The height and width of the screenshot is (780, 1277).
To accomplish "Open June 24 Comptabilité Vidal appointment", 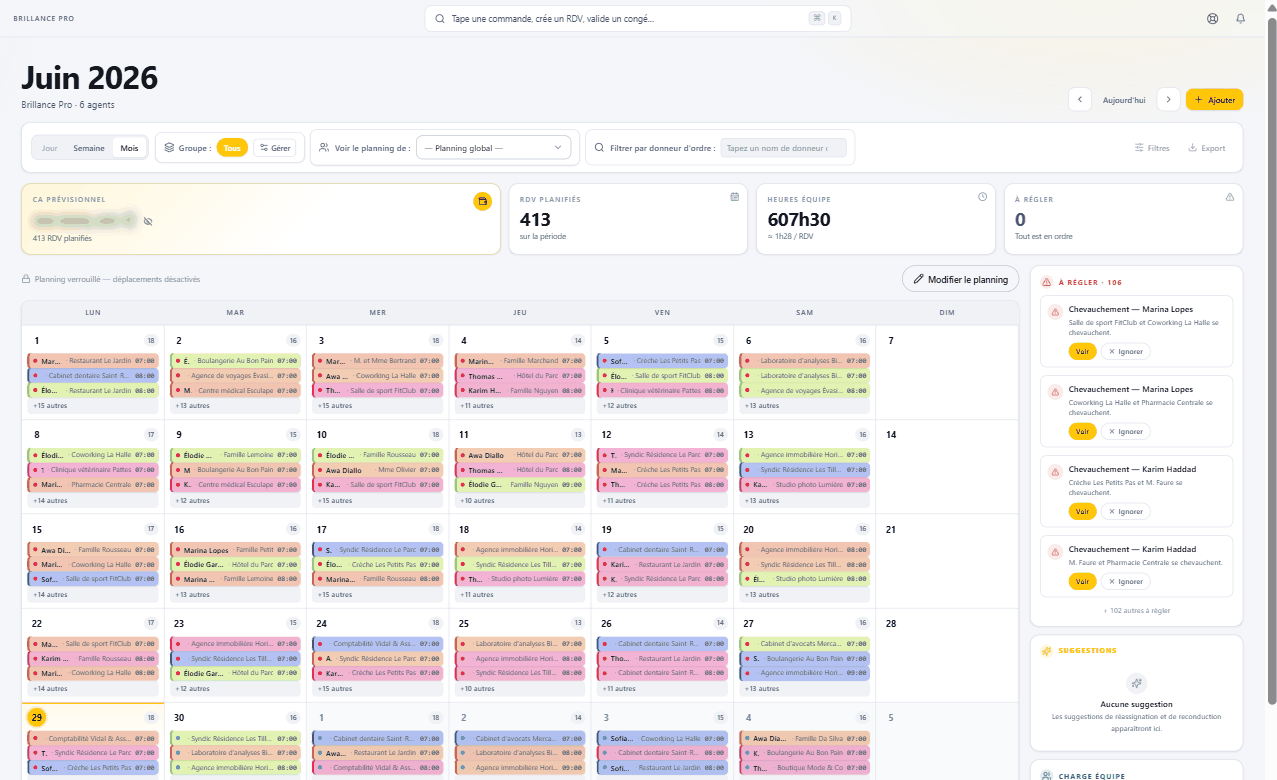I will point(378,643).
